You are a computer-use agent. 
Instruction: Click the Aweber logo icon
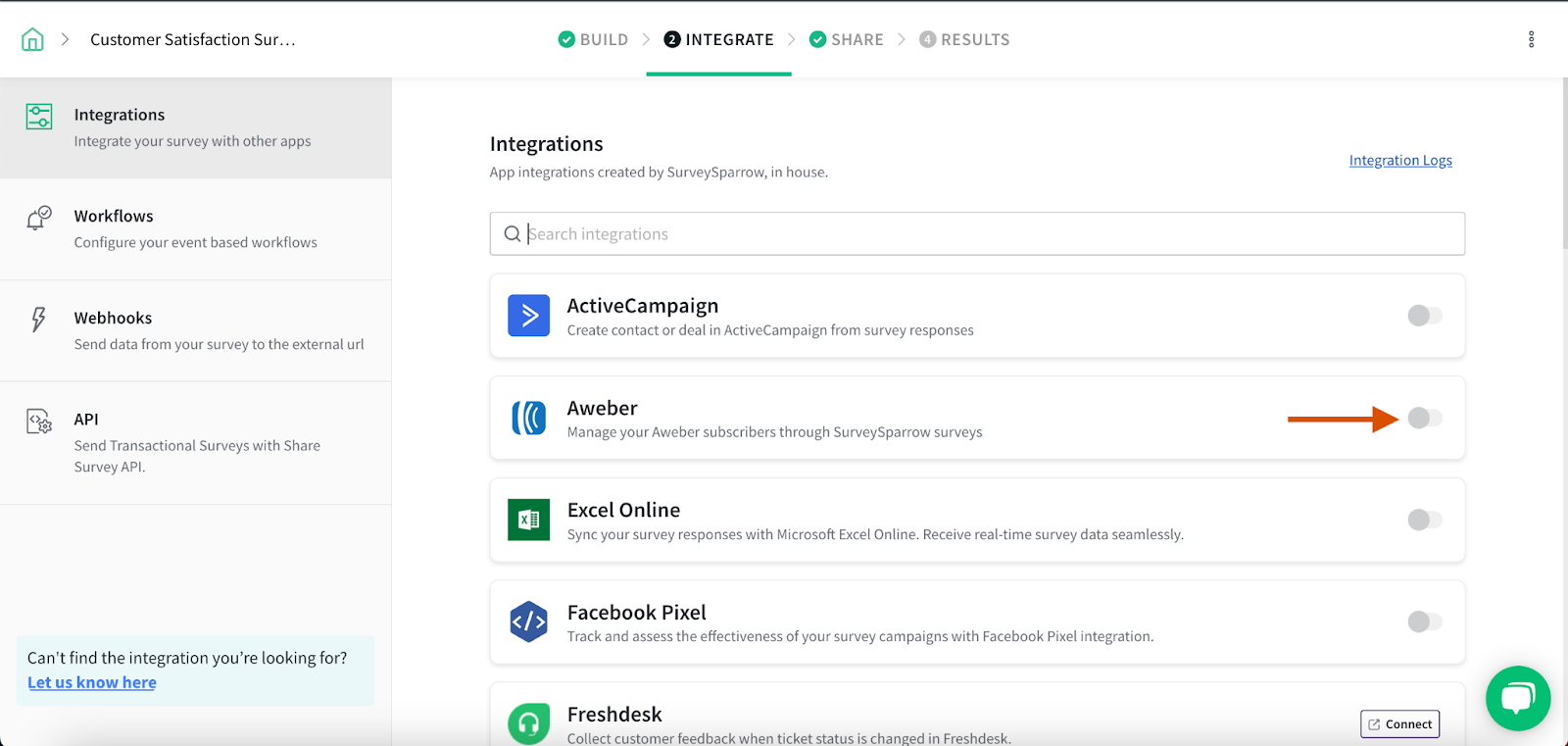[x=528, y=418]
